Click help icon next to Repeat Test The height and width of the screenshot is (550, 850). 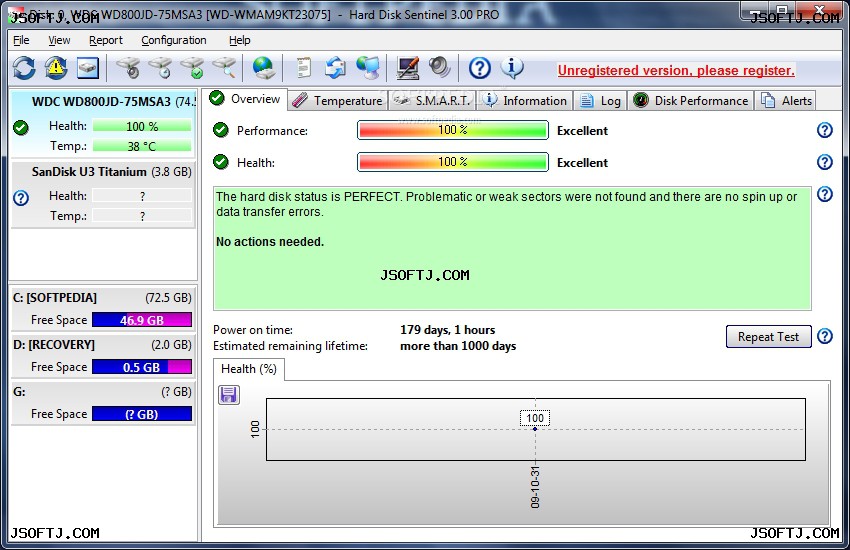click(x=825, y=336)
